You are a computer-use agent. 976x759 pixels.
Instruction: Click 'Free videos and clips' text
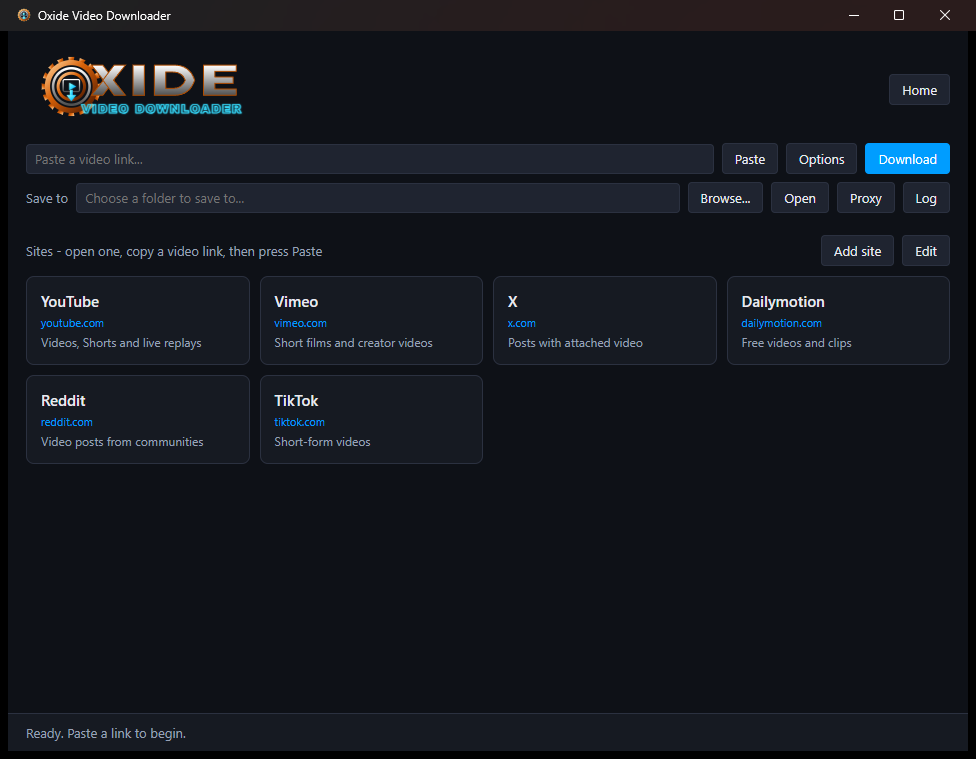[796, 343]
